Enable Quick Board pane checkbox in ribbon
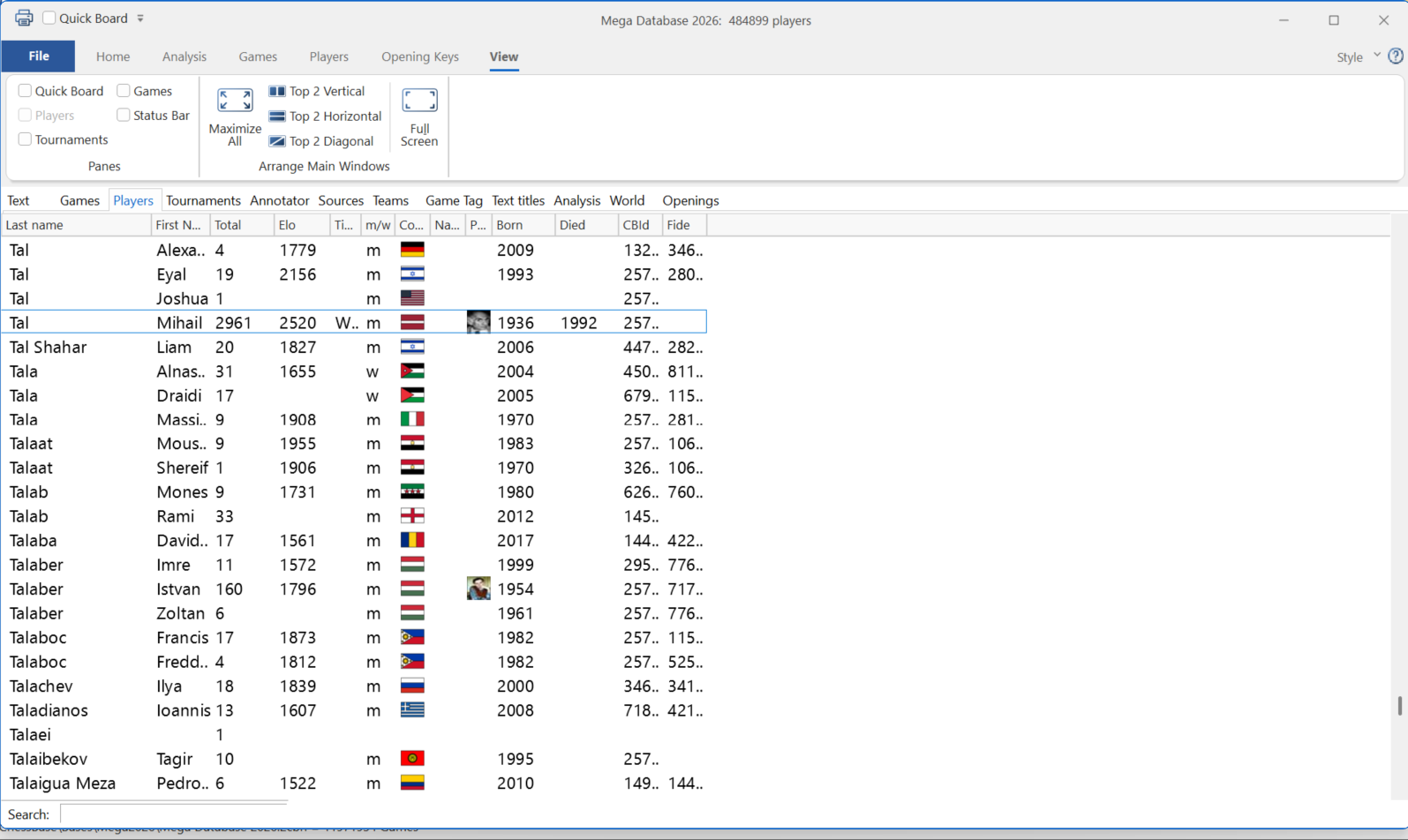The image size is (1408, 840). coord(25,91)
